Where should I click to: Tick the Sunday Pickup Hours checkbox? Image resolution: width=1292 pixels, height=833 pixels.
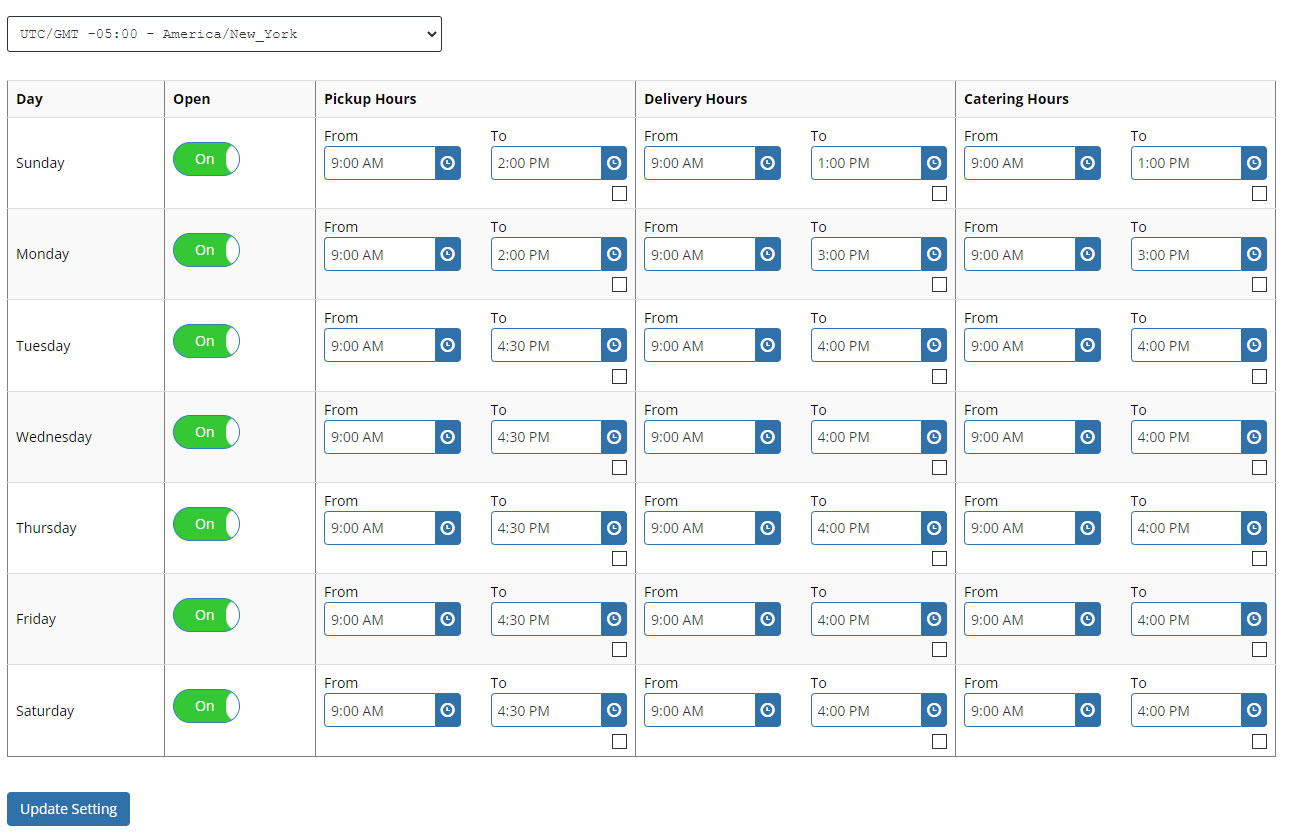point(619,194)
